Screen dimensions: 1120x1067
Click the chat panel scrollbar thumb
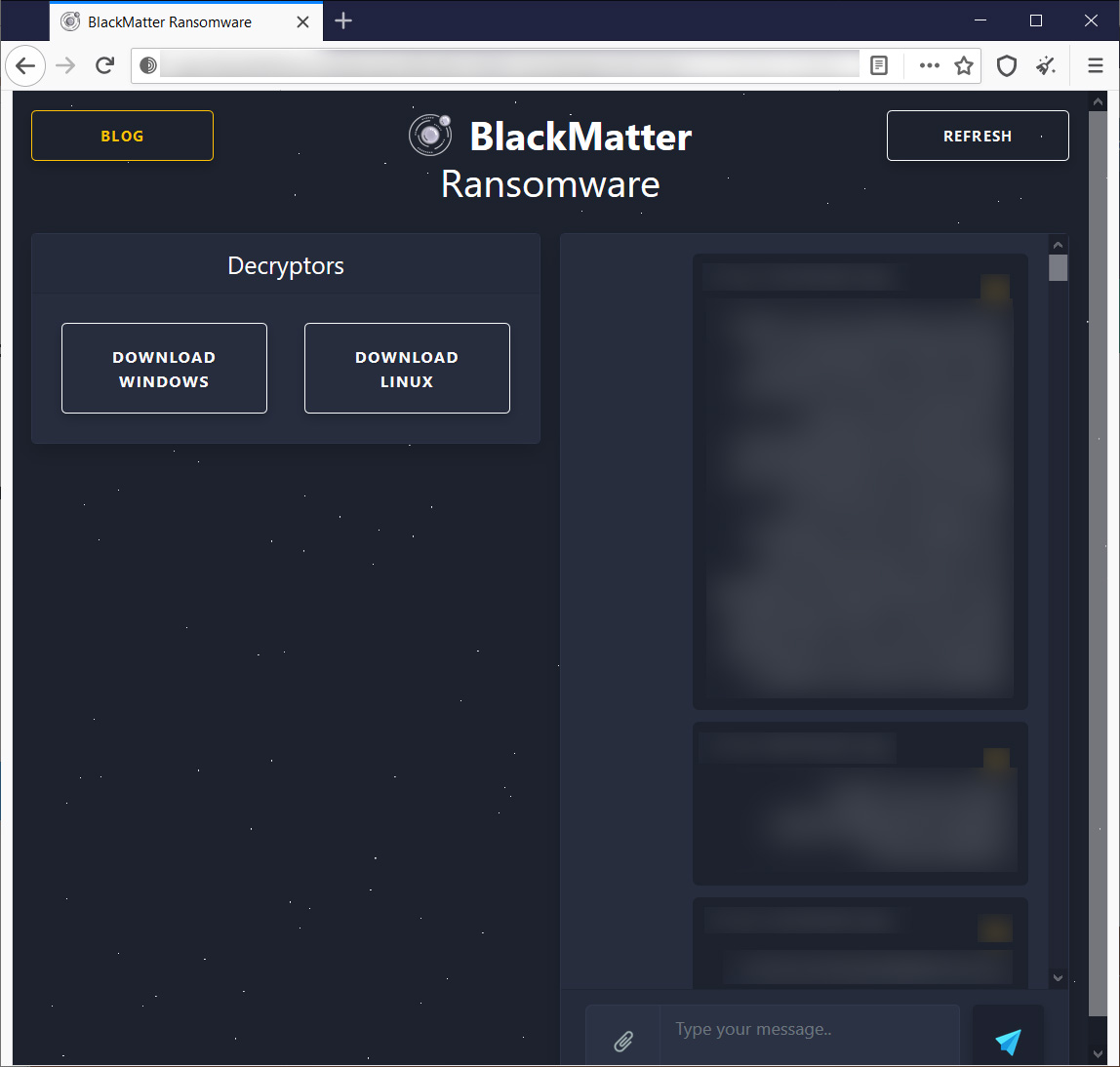pyautogui.click(x=1058, y=268)
